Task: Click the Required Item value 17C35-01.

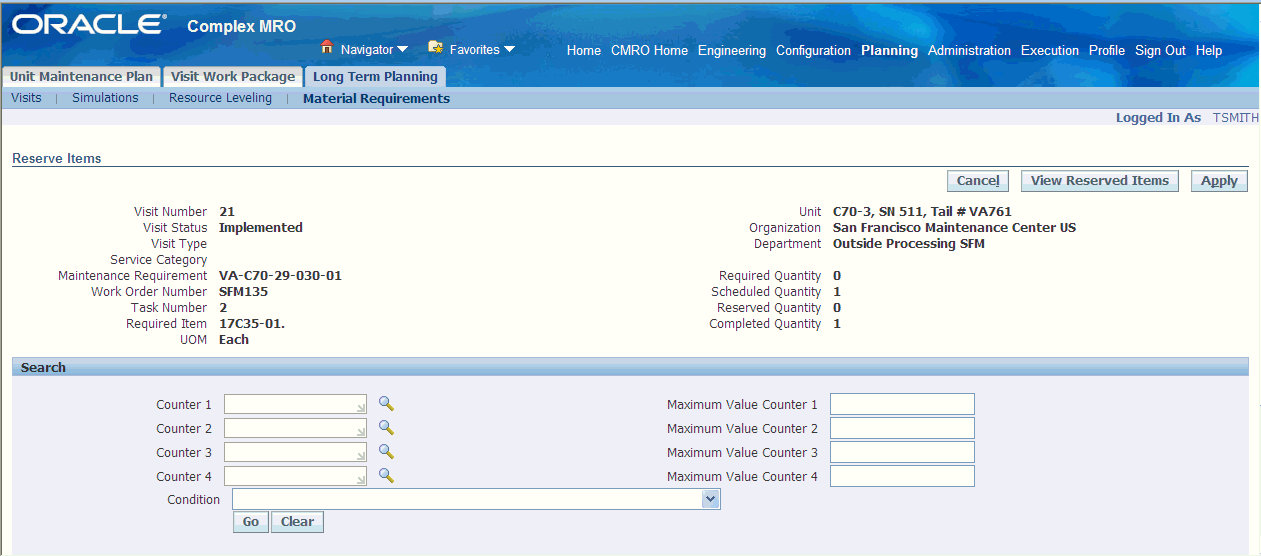Action: coord(252,324)
